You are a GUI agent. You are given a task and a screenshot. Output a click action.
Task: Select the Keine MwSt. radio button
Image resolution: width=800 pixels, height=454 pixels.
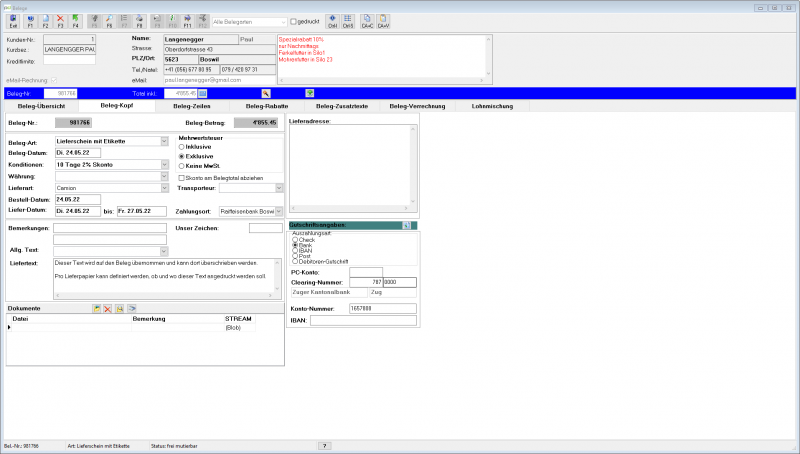click(181, 166)
